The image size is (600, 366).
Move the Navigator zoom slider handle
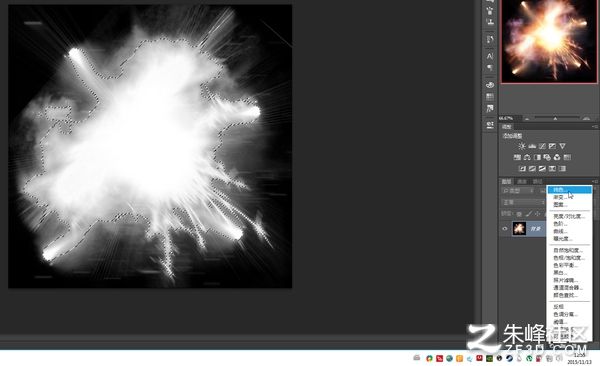pos(555,119)
